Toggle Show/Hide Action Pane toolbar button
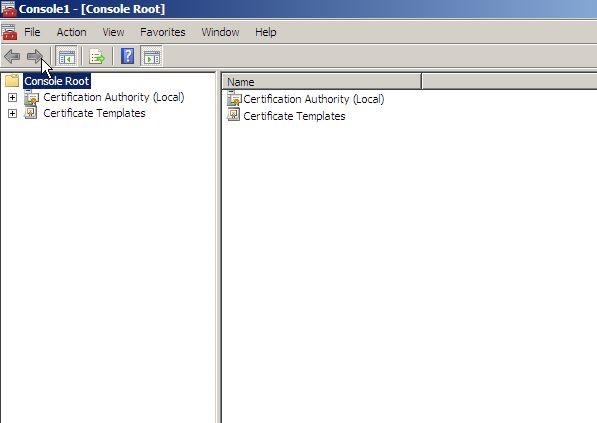This screenshot has height=423, width=597. 152,56
